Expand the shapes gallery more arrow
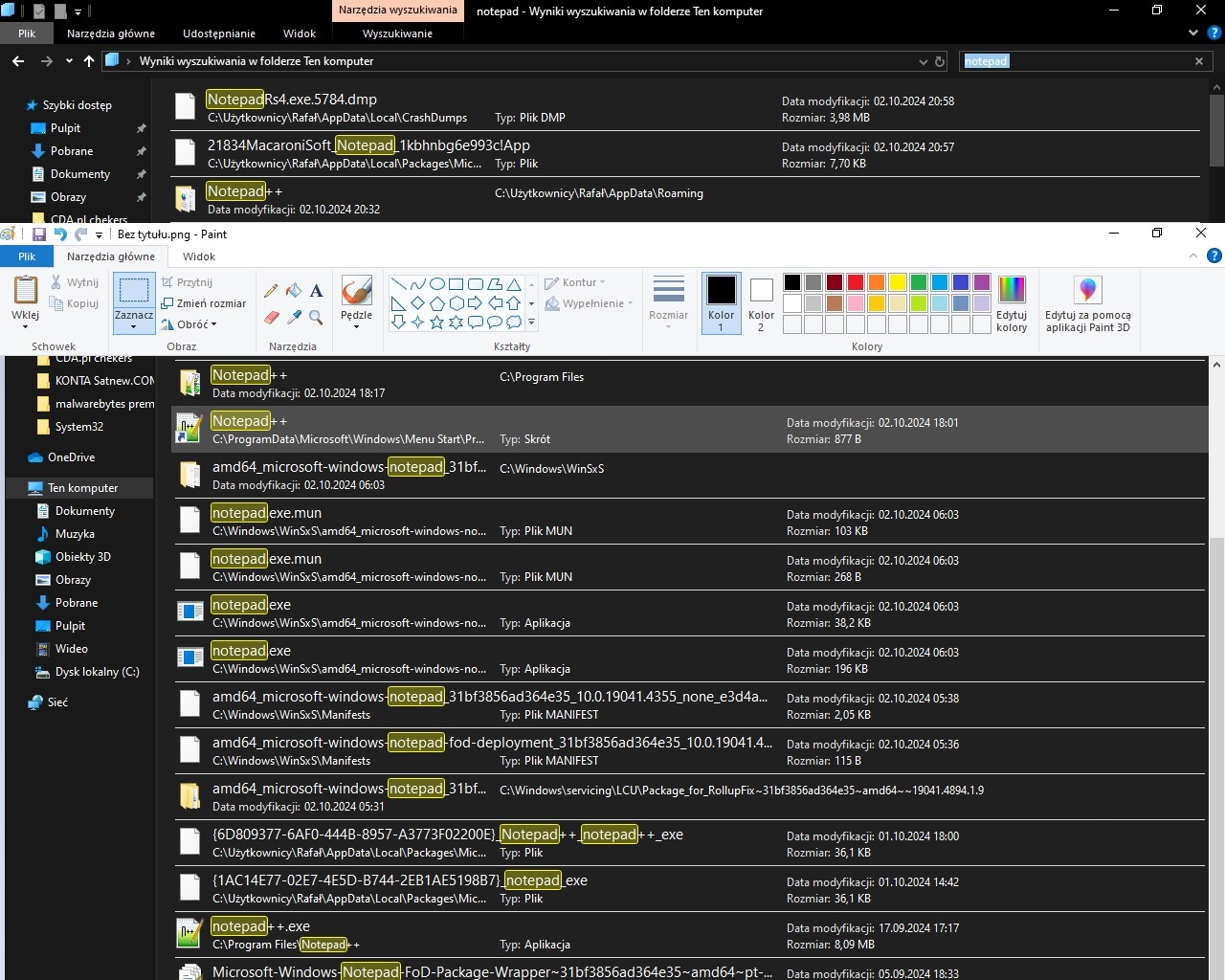 (532, 323)
